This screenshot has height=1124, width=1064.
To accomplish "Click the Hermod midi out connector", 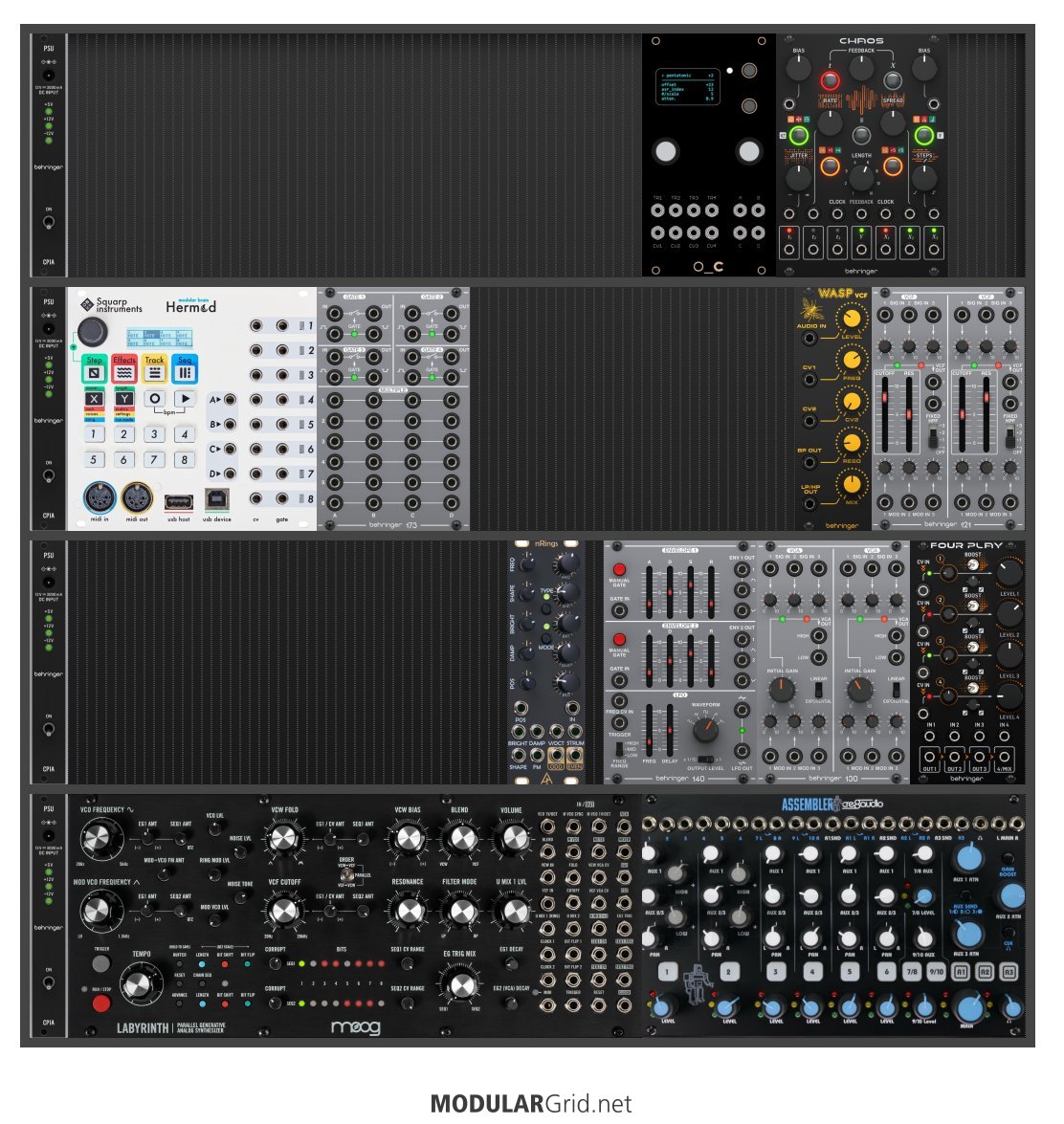I will tap(137, 498).
